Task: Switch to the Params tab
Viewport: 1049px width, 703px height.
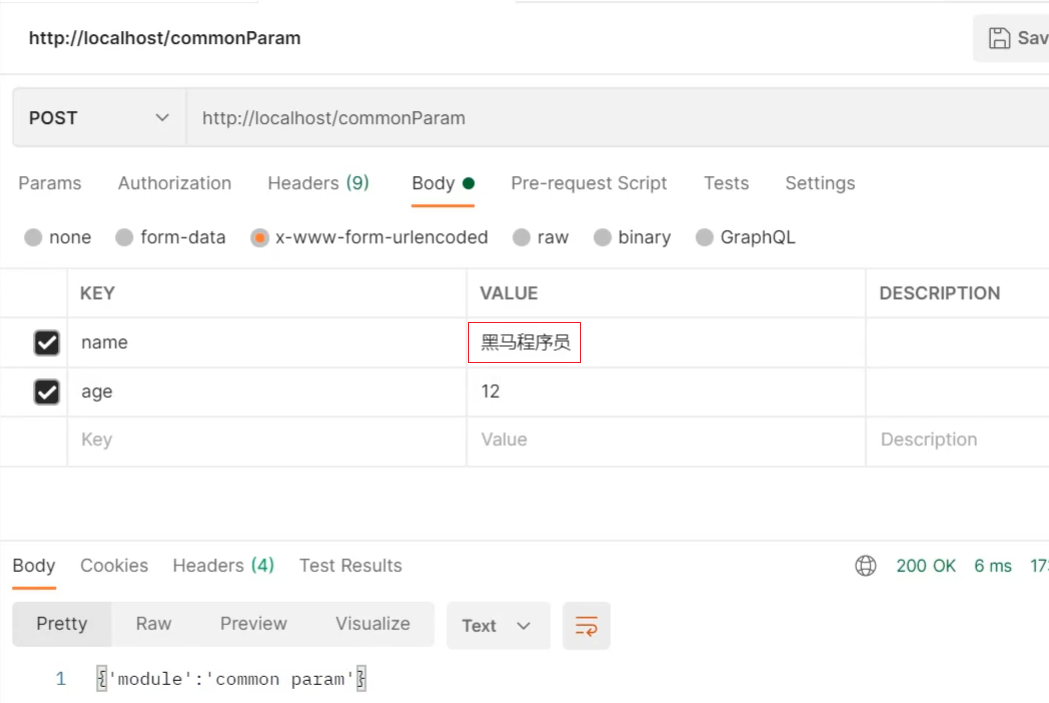Action: (x=50, y=183)
